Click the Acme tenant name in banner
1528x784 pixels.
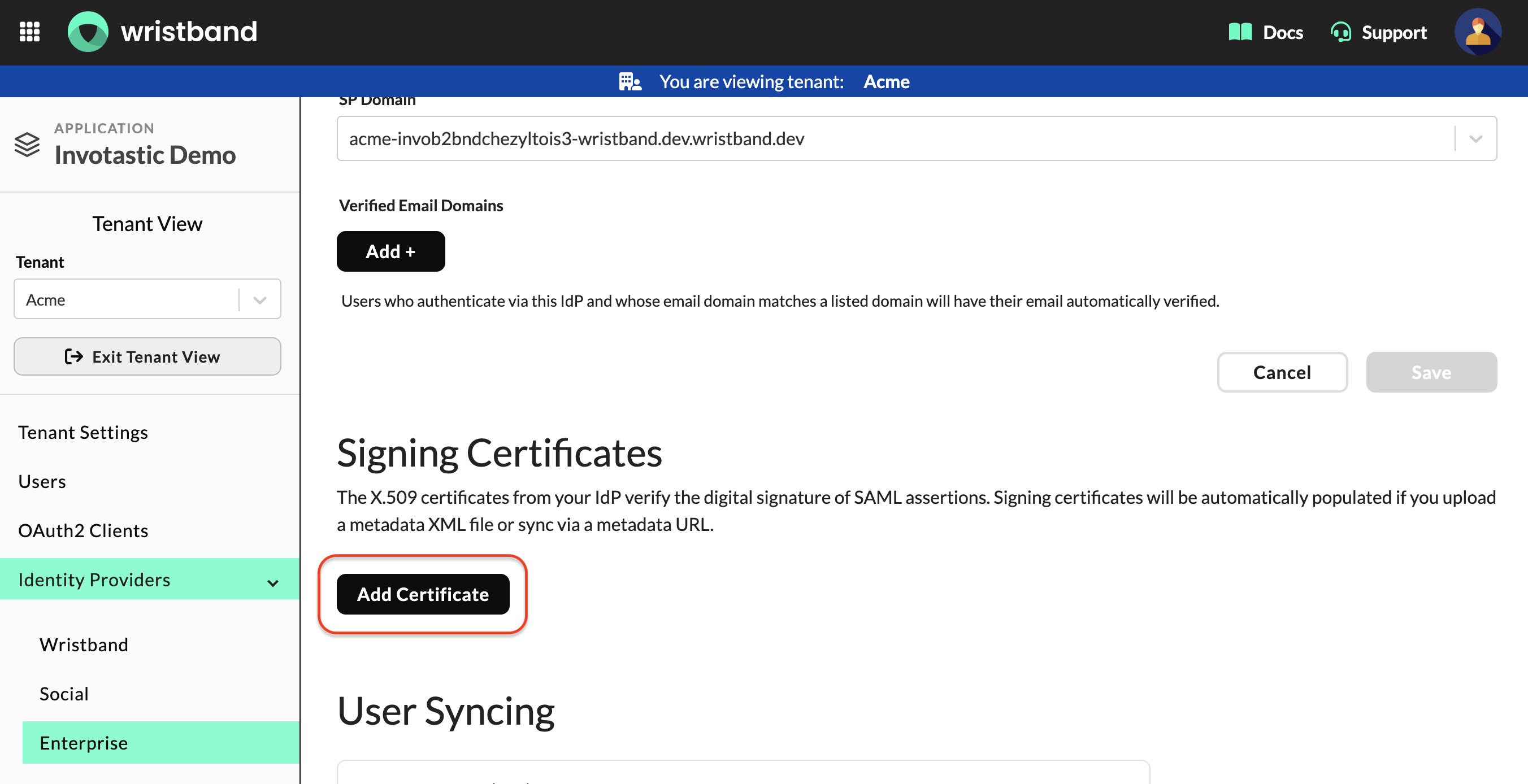click(x=886, y=82)
